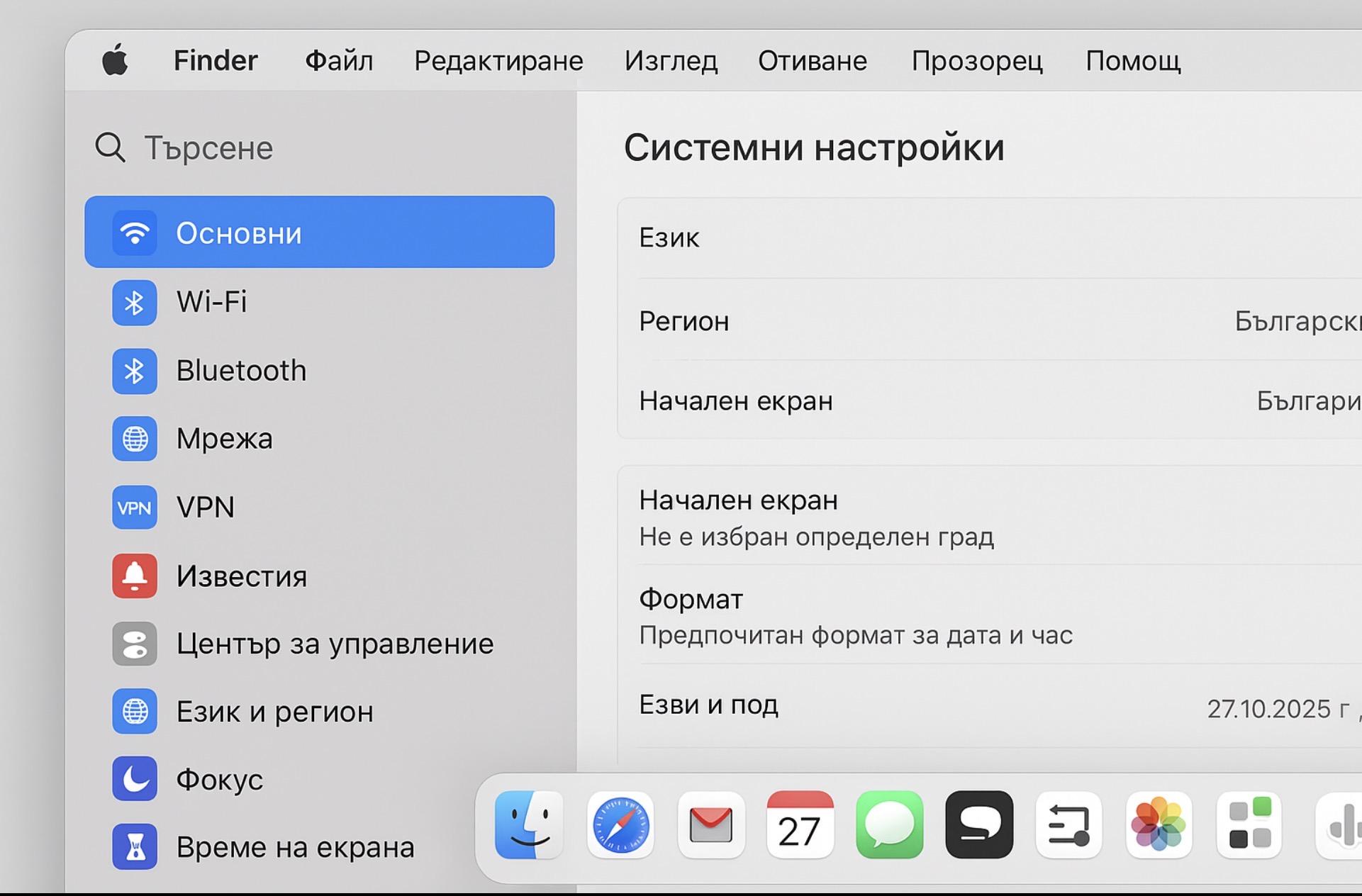Viewport: 1362px width, 896px height.
Task: Click the Wi-Fi sidebar item
Action: pos(211,303)
